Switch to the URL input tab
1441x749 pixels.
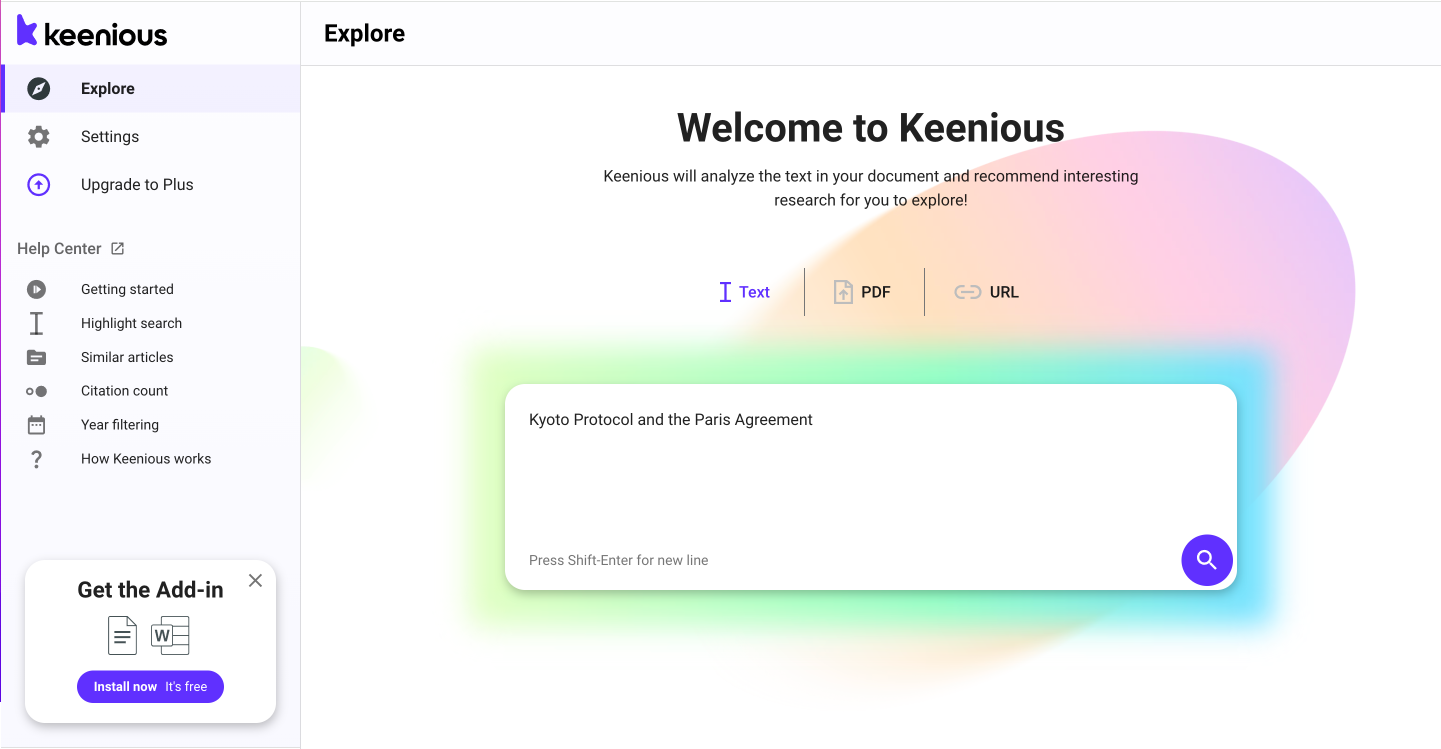986,292
